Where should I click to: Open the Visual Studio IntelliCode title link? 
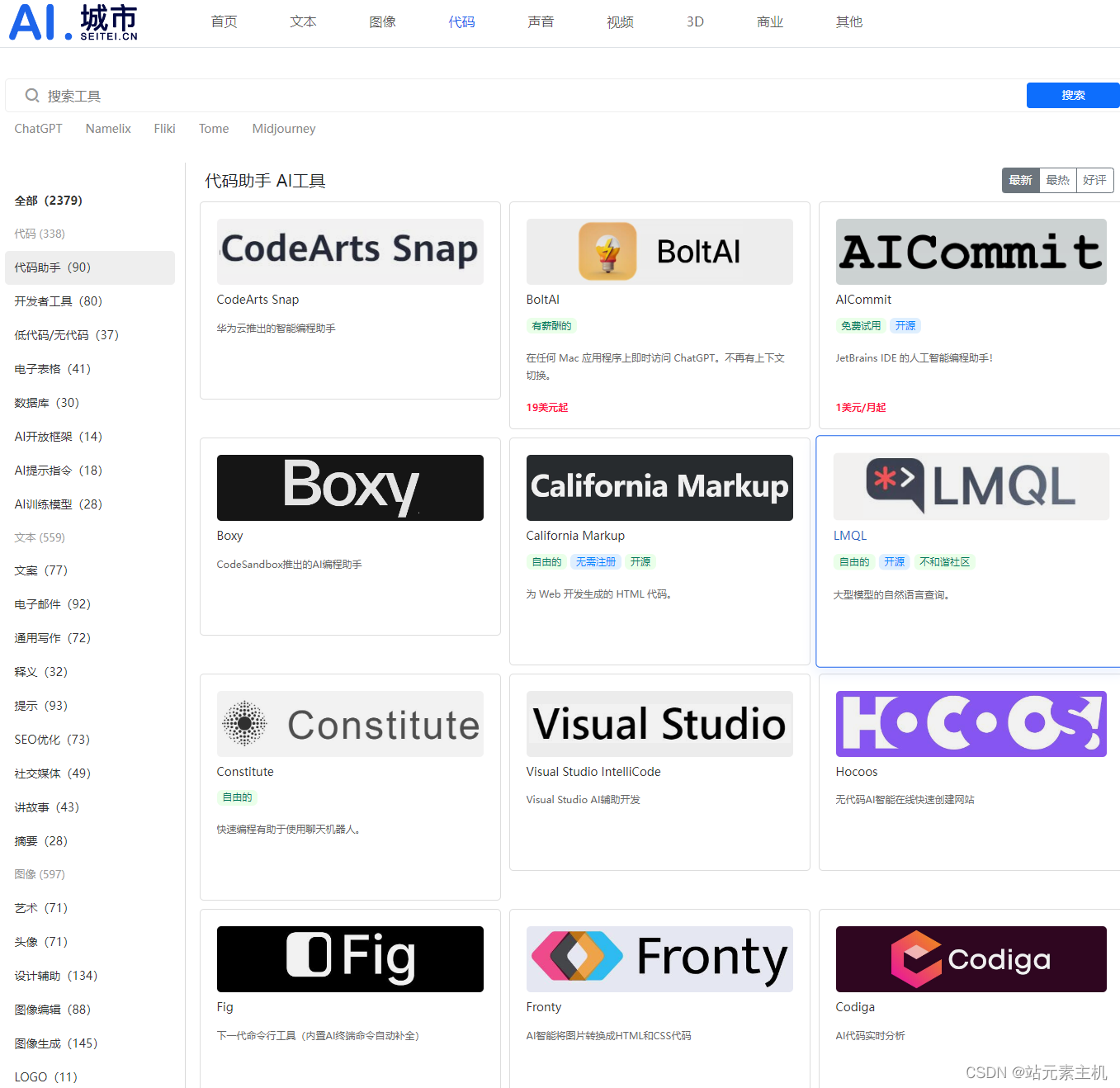pyautogui.click(x=593, y=772)
